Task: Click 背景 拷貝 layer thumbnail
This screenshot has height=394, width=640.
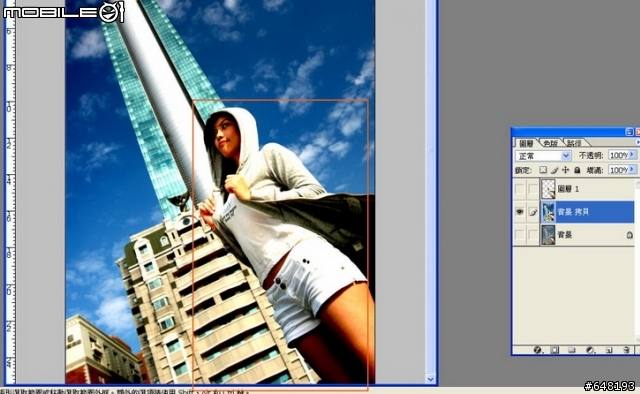Action: pos(548,212)
